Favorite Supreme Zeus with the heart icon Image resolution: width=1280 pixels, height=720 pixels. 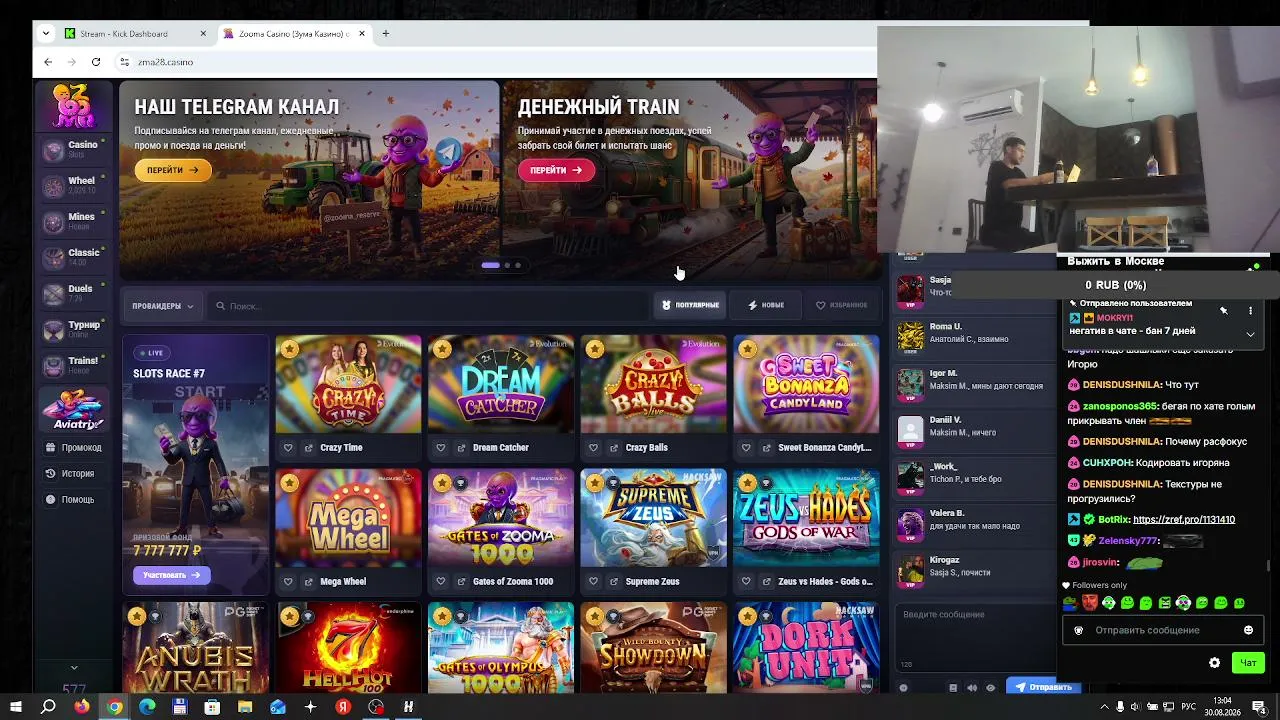(x=594, y=582)
